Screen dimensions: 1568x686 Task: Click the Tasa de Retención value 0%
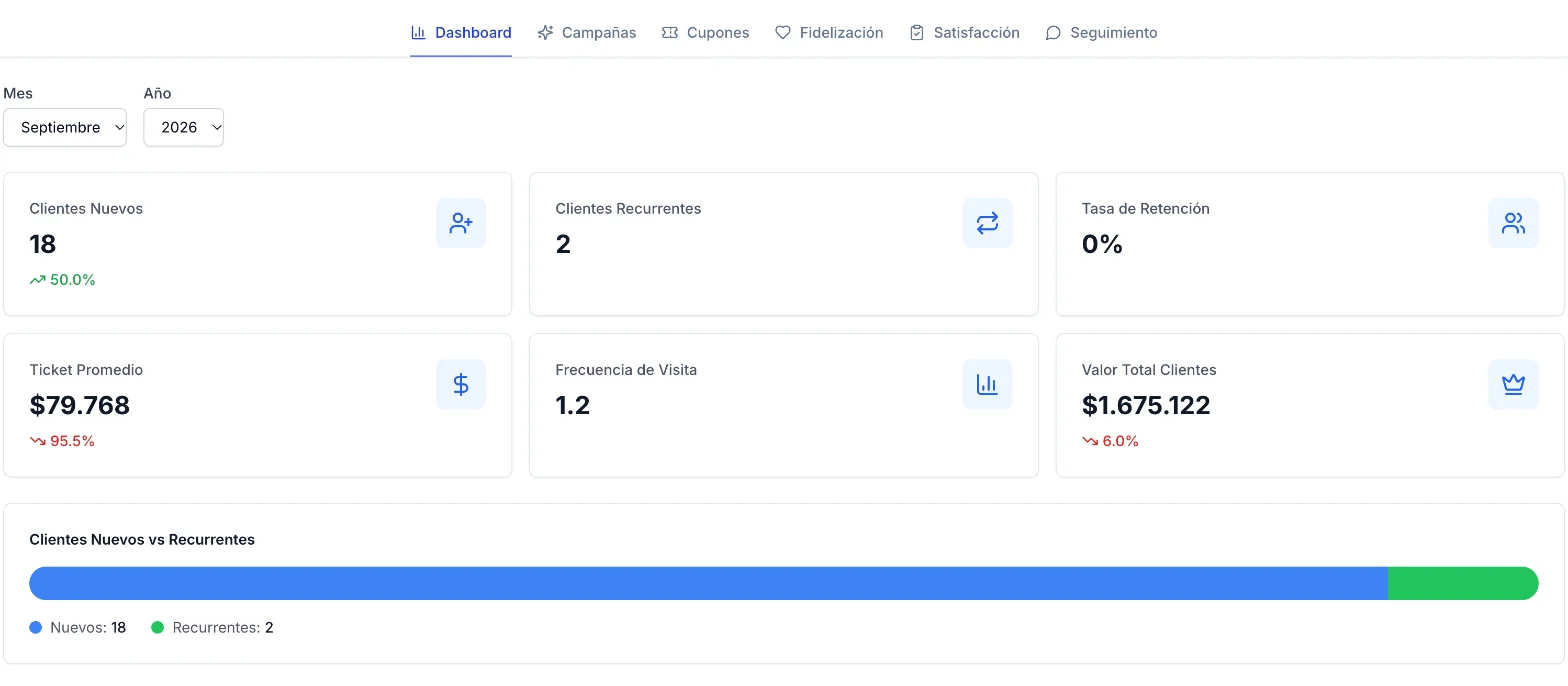[1102, 244]
